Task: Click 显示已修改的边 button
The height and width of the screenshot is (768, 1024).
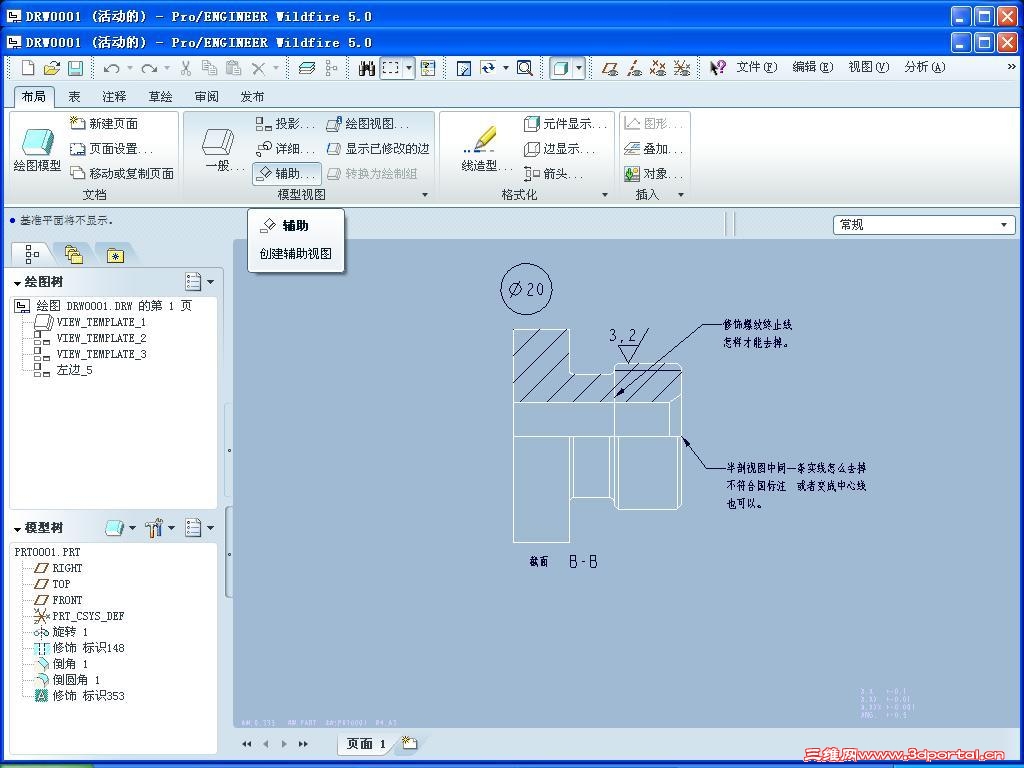Action: [x=377, y=149]
